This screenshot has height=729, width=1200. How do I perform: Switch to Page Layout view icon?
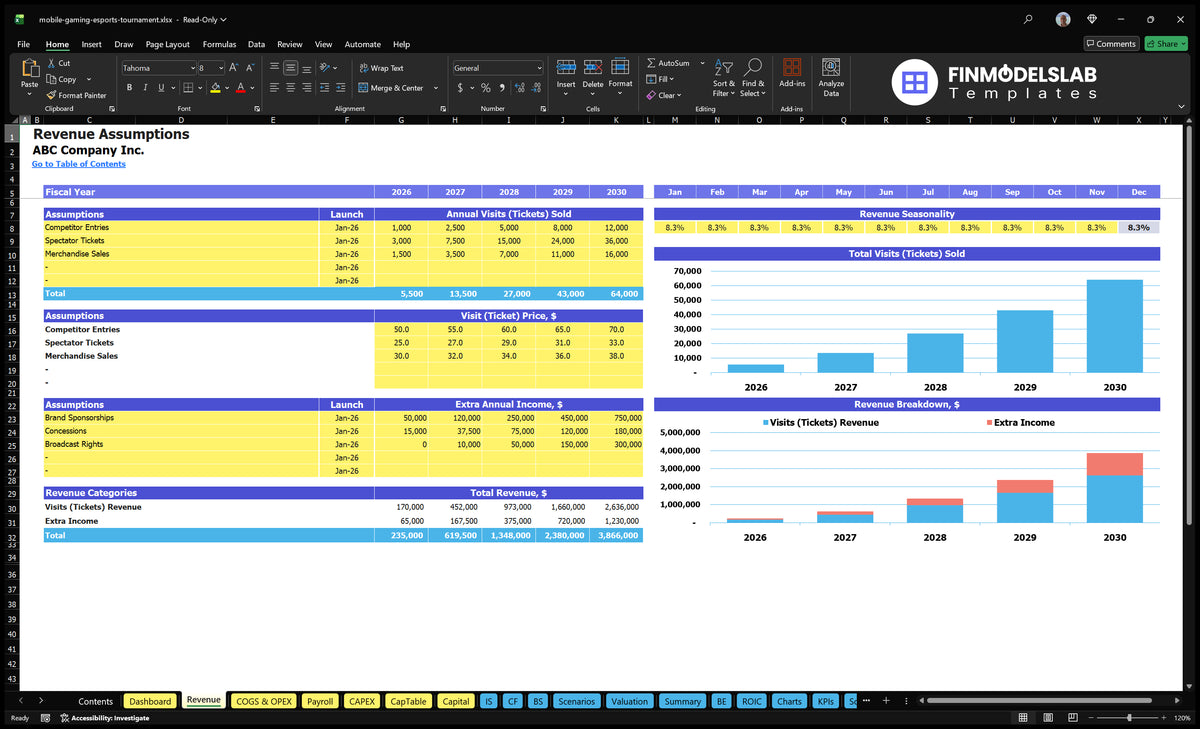[1048, 718]
